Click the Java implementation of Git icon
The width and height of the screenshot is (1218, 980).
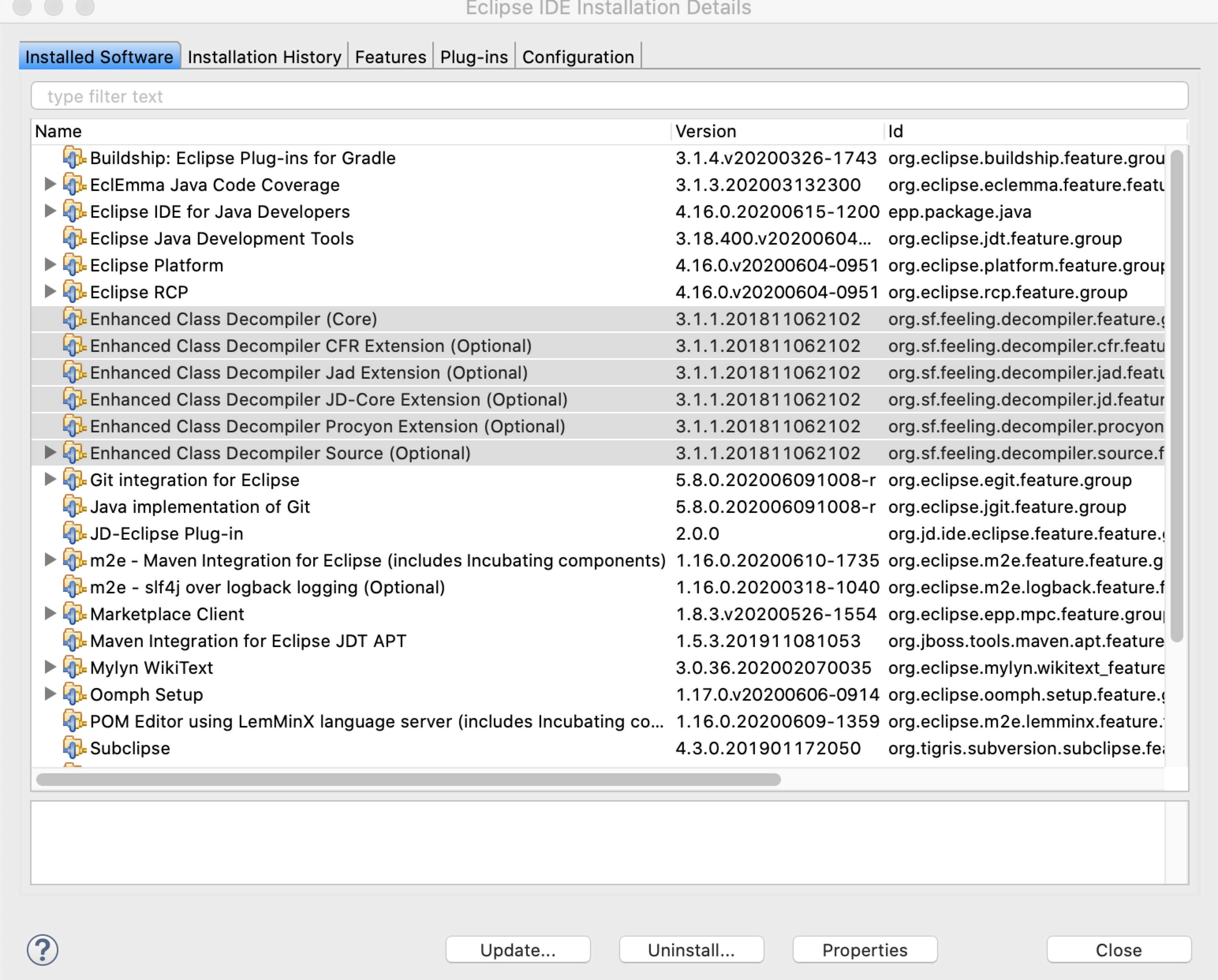tap(74, 507)
